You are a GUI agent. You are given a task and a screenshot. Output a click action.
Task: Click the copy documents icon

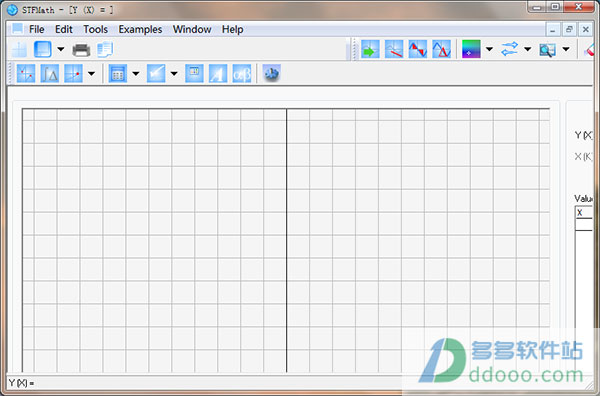(x=105, y=50)
